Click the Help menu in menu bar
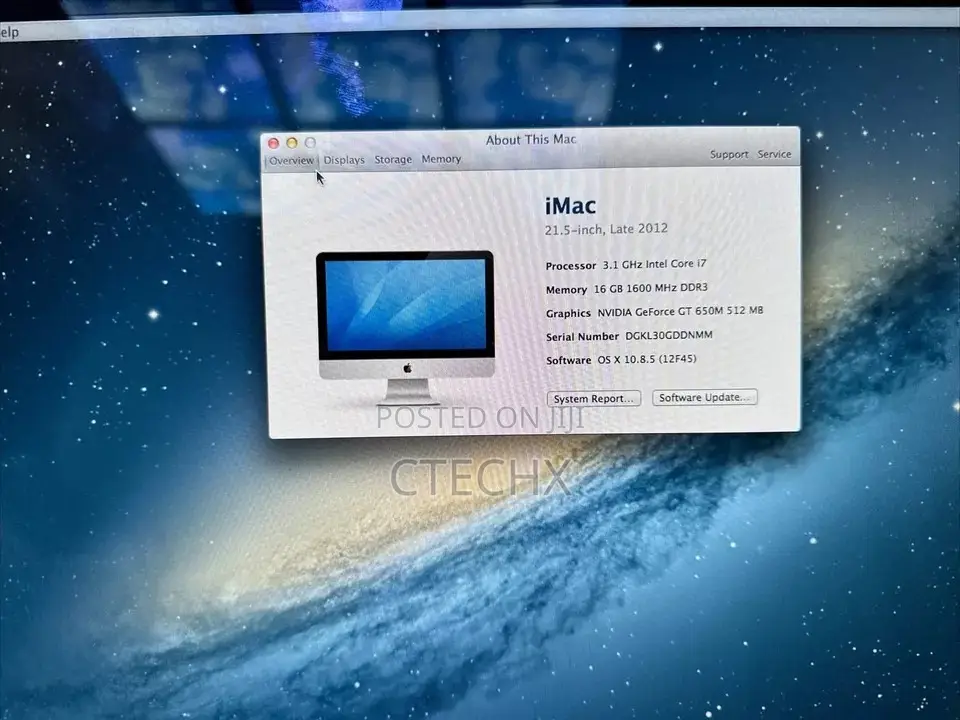This screenshot has height=720, width=960. (x=9, y=32)
